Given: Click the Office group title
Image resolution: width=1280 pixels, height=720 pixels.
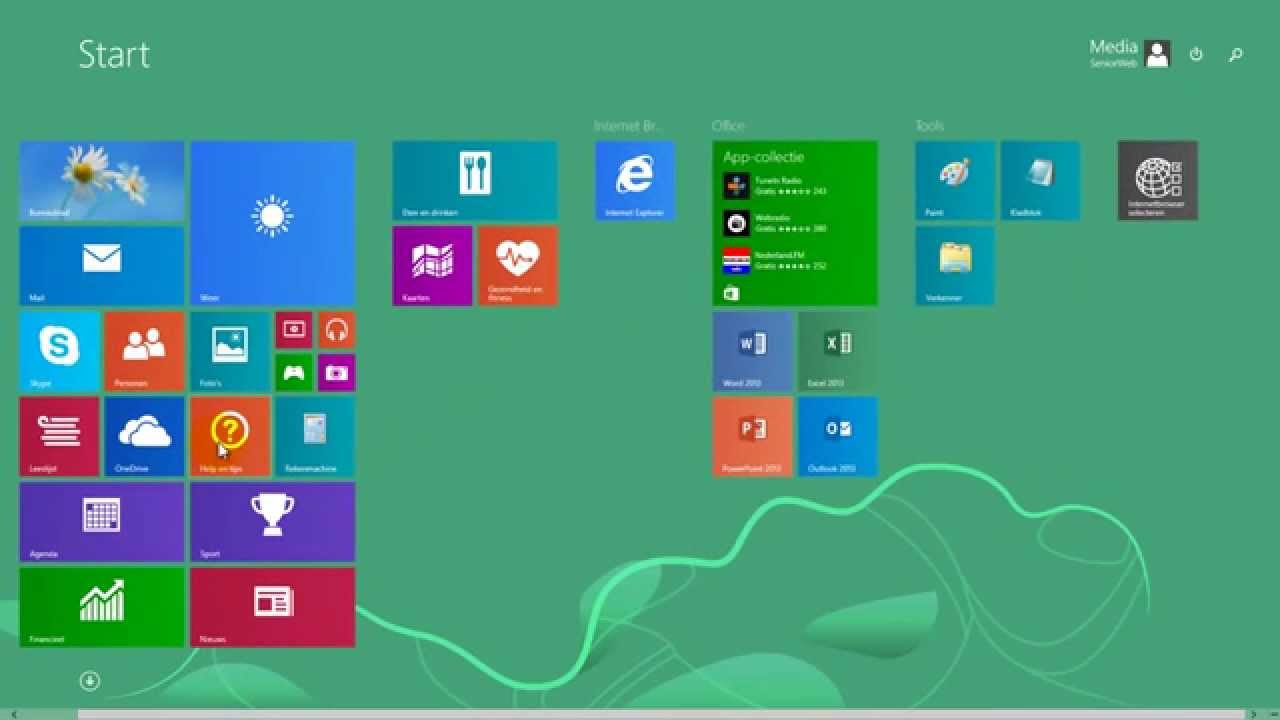Looking at the screenshot, I should [x=728, y=126].
